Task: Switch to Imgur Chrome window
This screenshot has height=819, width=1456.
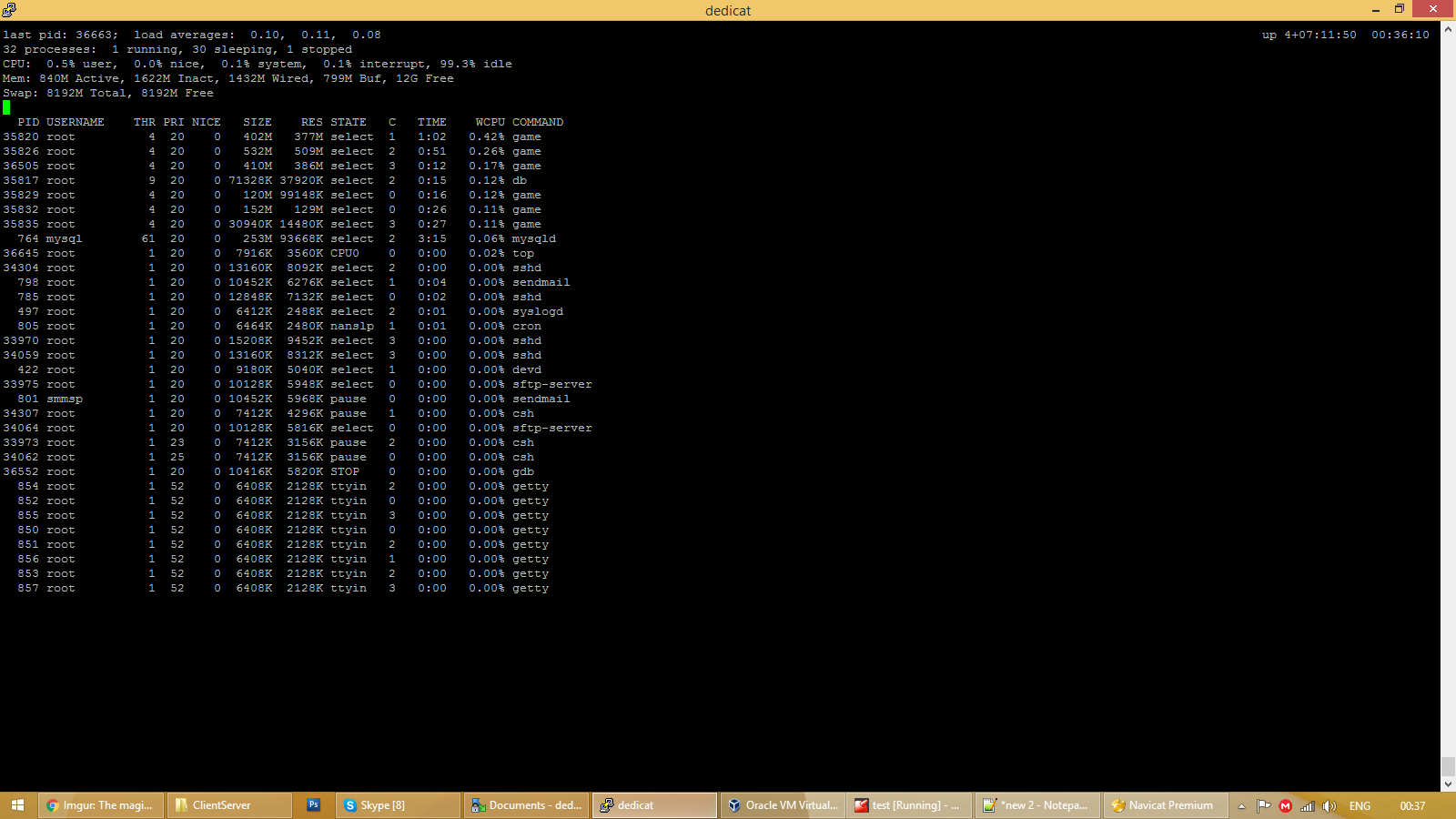Action: click(102, 805)
